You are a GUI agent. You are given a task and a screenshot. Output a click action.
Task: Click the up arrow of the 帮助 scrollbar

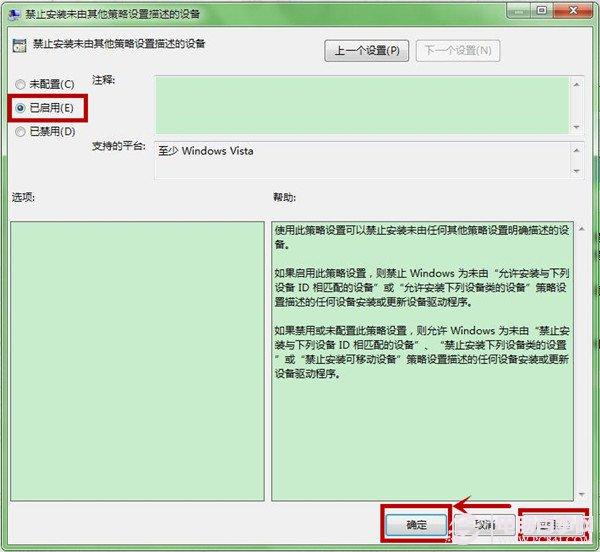coord(582,229)
